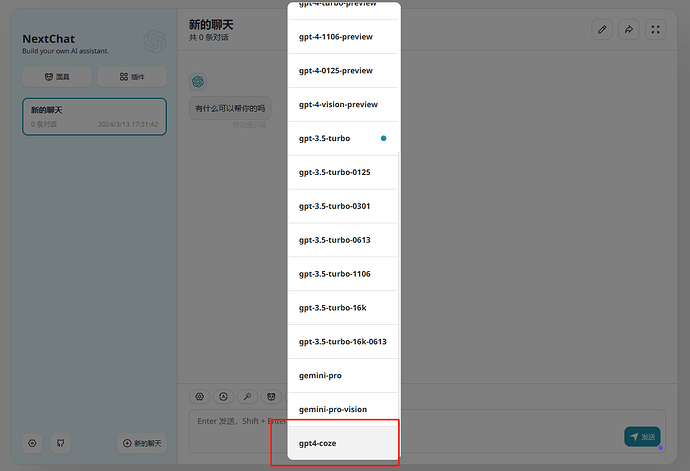
Task: Select the gpt-4-1106-preview model
Action: (343, 37)
